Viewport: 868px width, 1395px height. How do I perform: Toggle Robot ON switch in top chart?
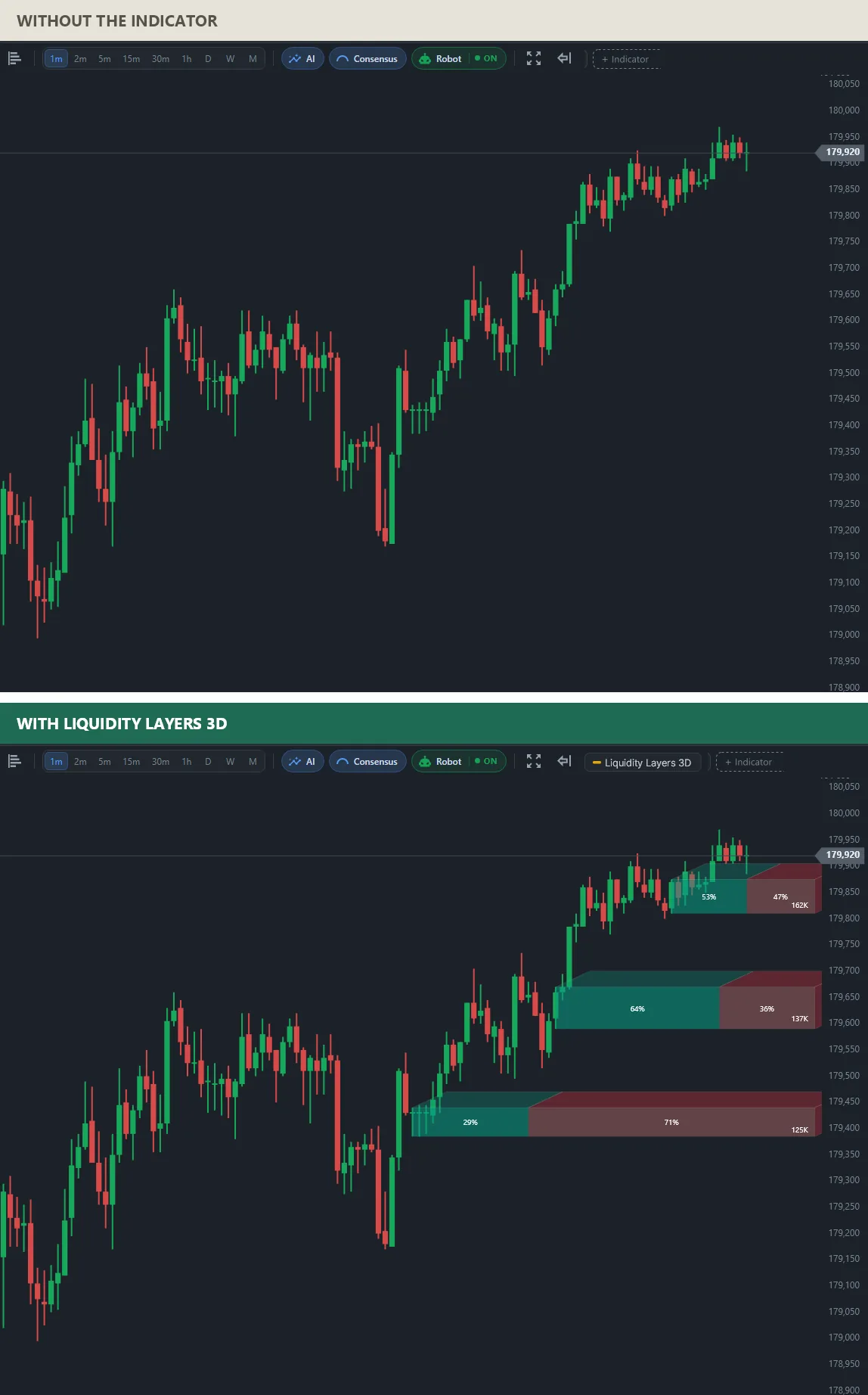[486, 58]
